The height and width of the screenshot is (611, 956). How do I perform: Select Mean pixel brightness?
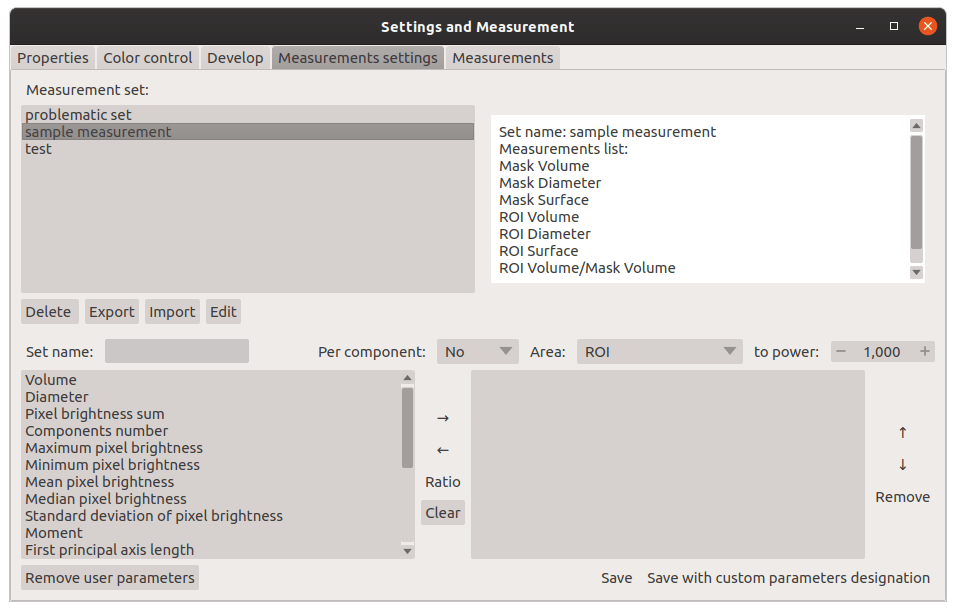click(212, 482)
